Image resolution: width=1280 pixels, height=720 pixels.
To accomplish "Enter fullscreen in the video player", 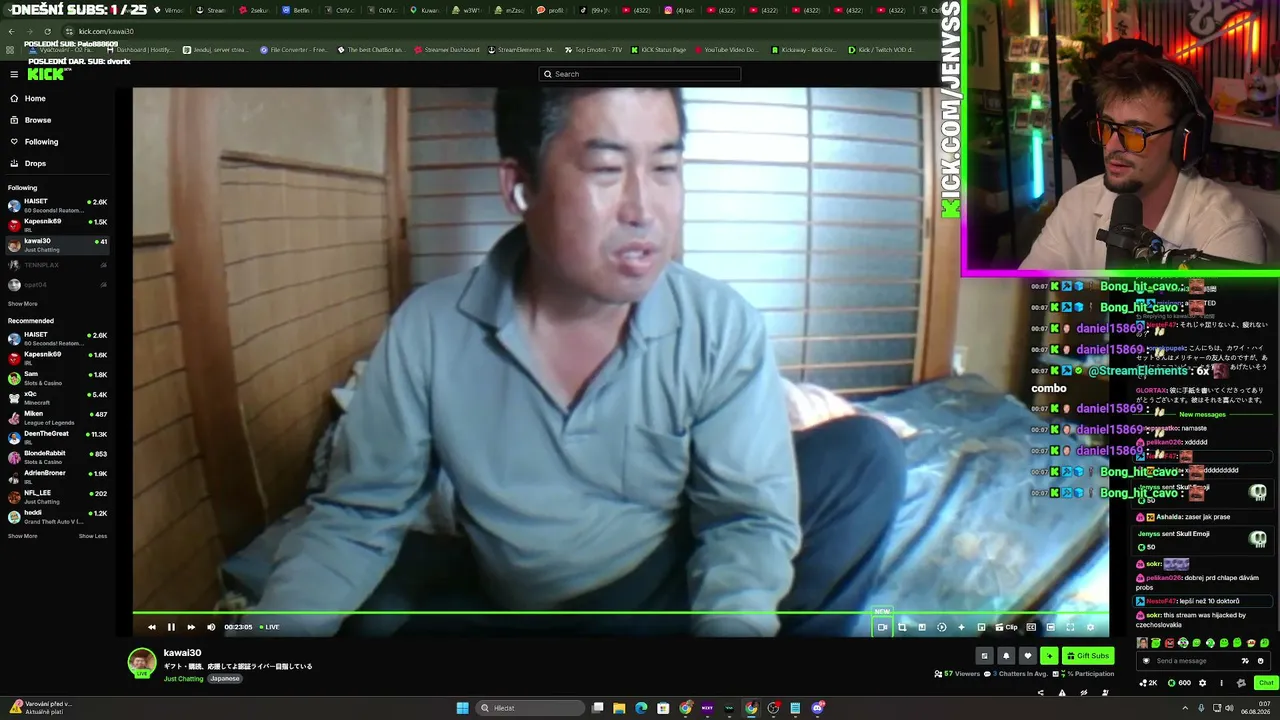I will click(x=1070, y=627).
